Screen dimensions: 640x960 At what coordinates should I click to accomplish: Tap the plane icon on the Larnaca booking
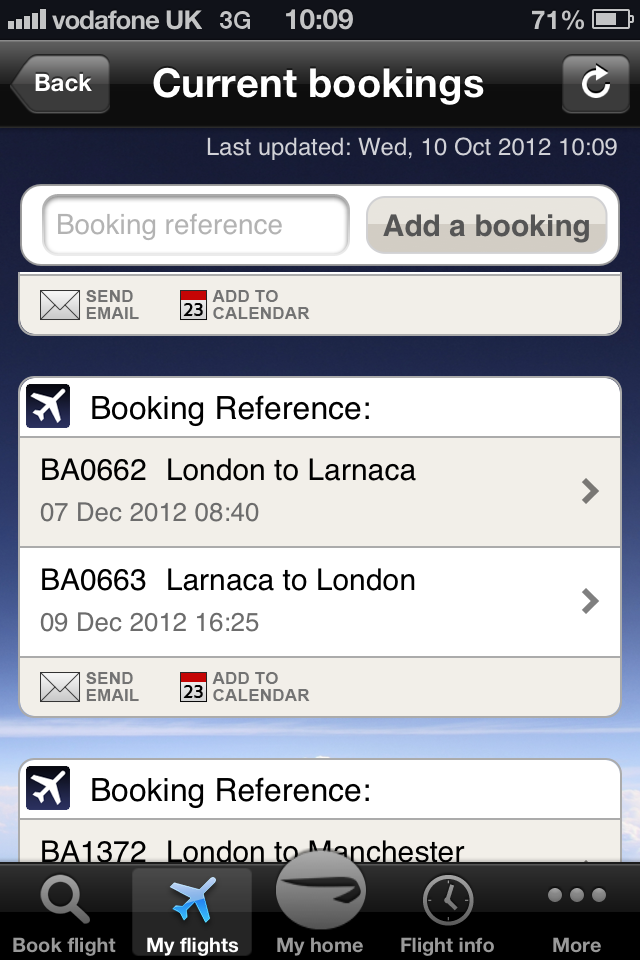tap(48, 406)
